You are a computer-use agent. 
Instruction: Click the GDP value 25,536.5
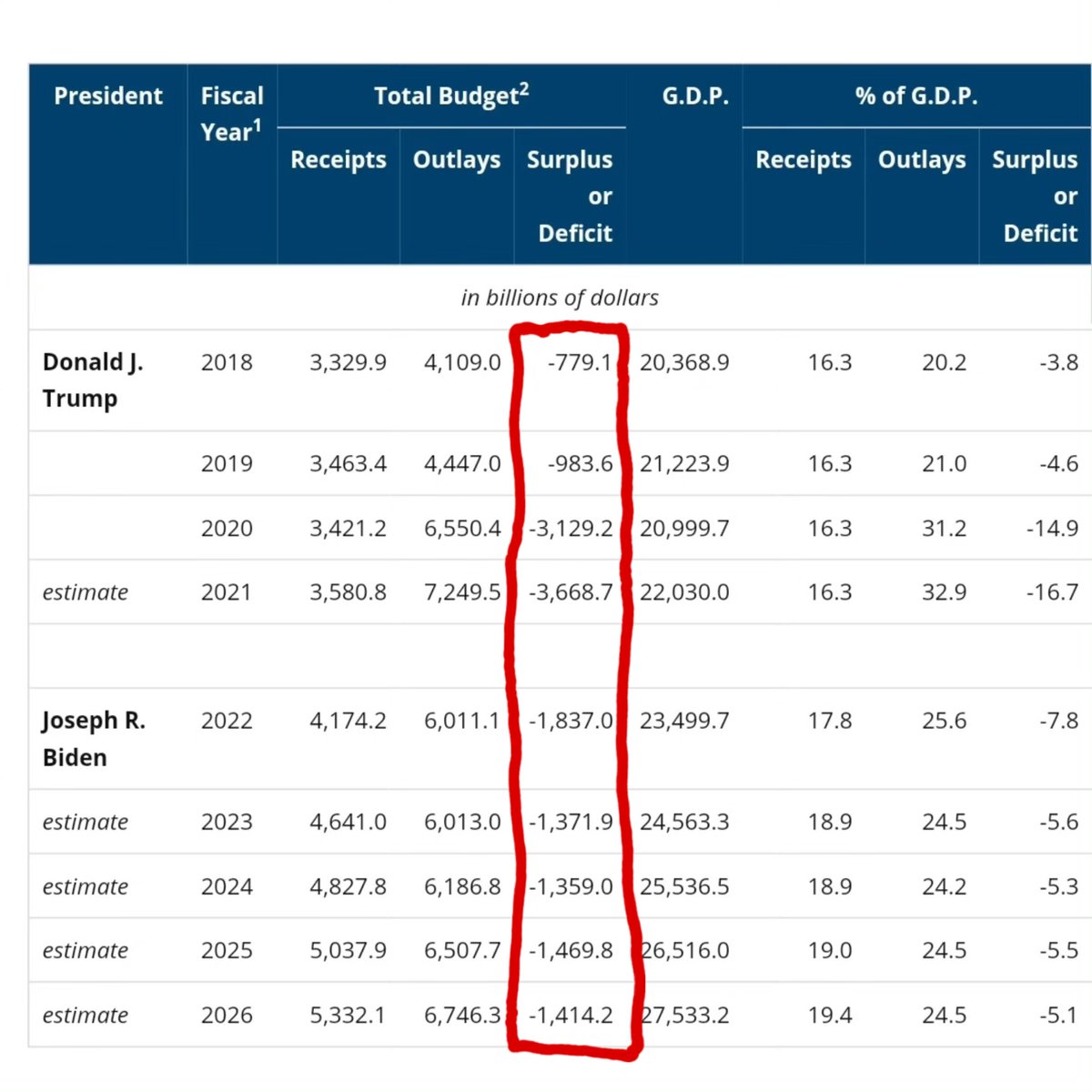[684, 886]
